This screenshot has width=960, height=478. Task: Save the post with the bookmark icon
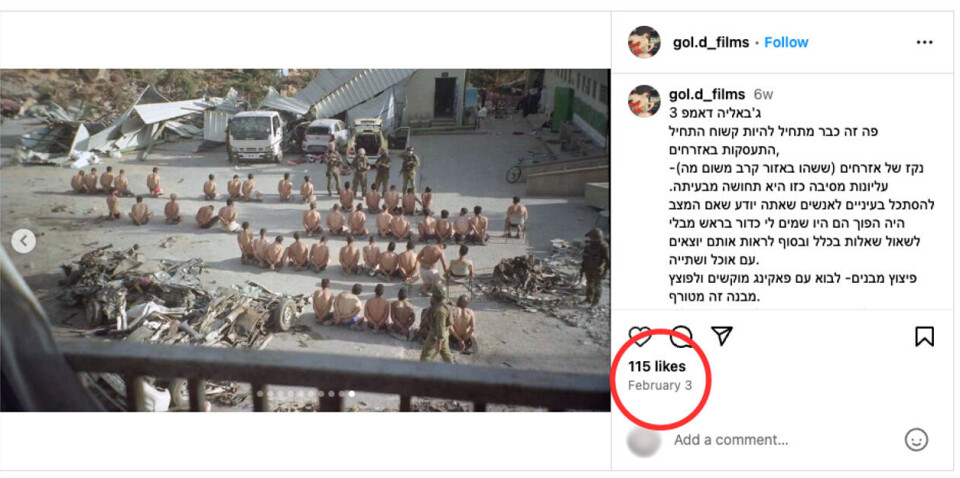[924, 336]
